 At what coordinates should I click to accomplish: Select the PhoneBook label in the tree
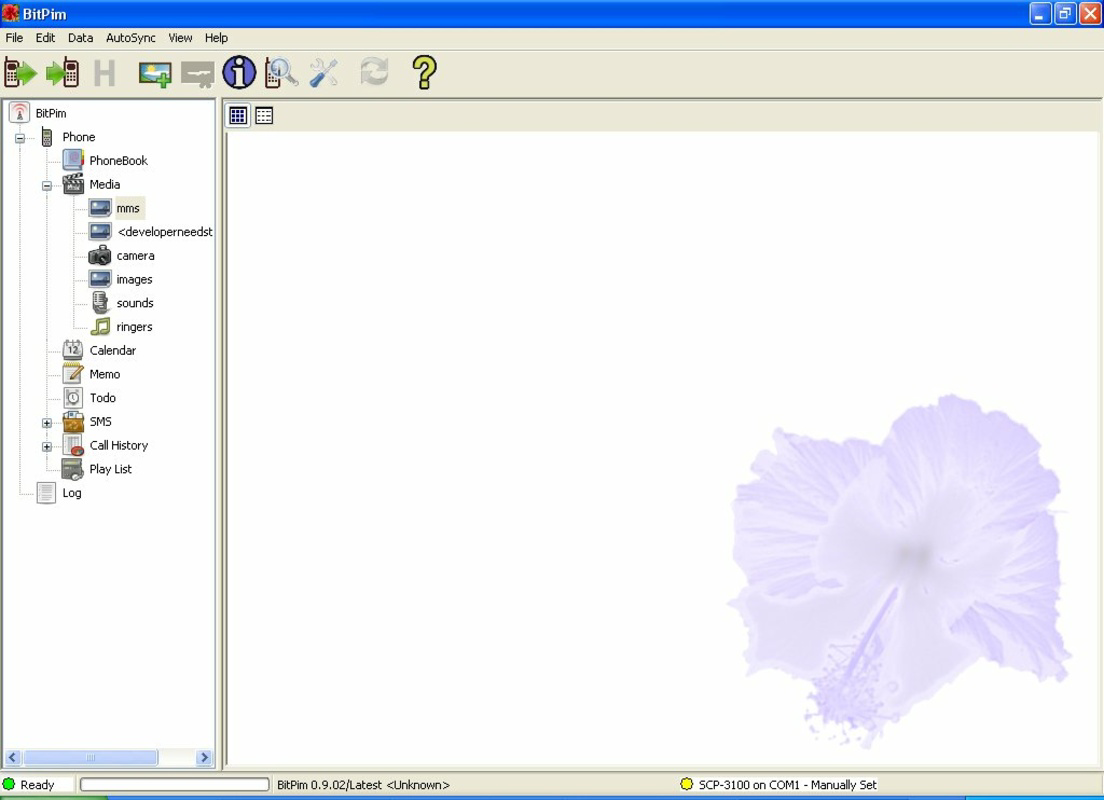pos(118,161)
